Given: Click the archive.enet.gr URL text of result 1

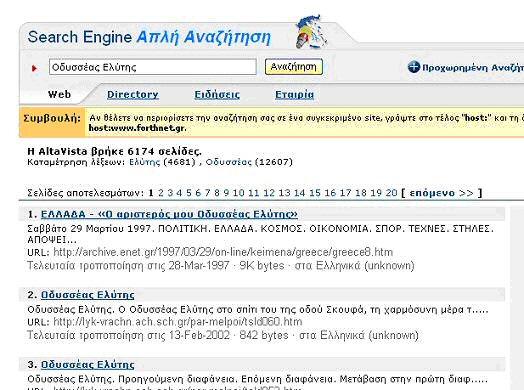Looking at the screenshot, I should click(x=223, y=252).
